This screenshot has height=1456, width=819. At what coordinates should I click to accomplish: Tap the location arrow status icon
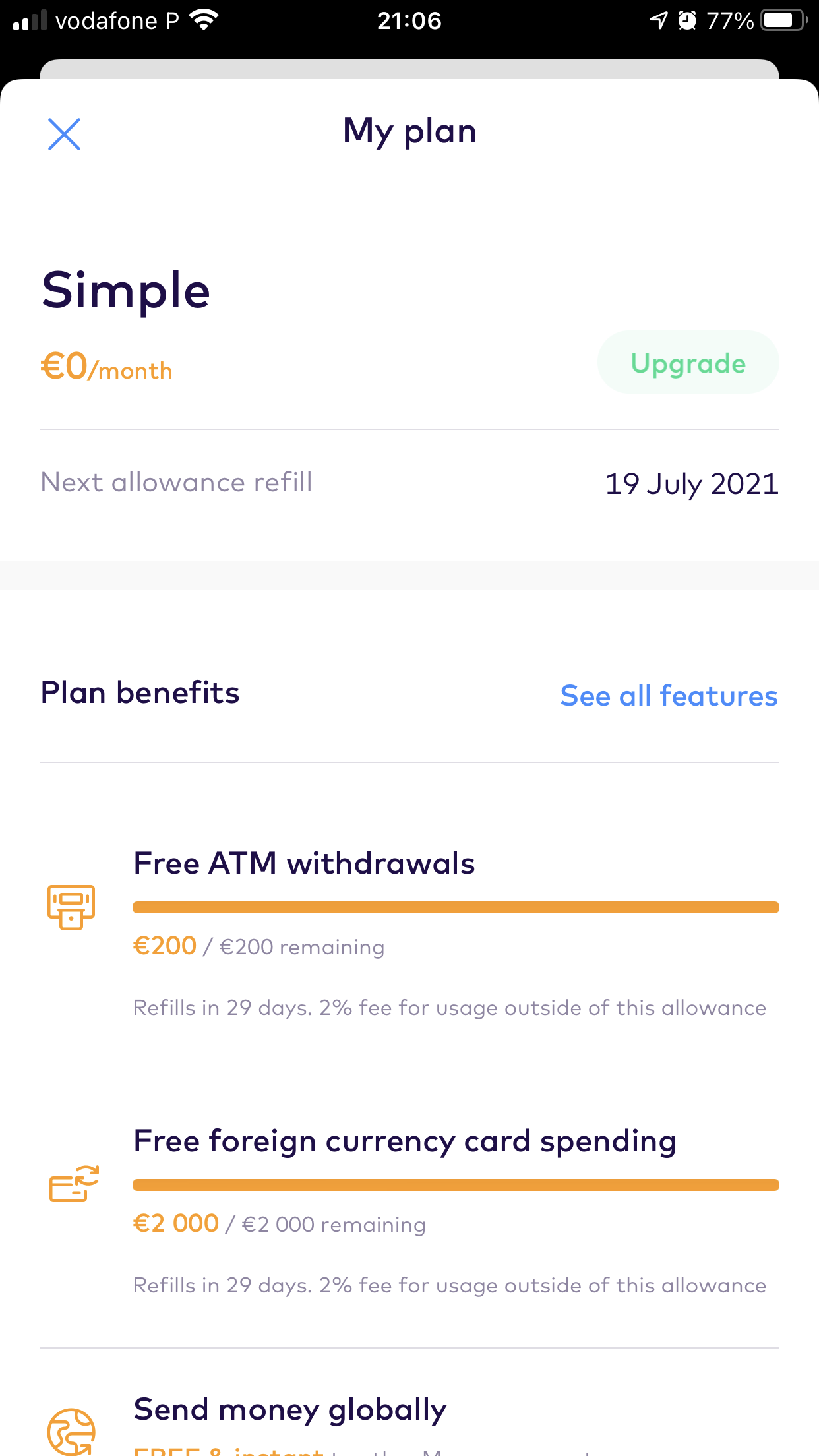[658, 20]
